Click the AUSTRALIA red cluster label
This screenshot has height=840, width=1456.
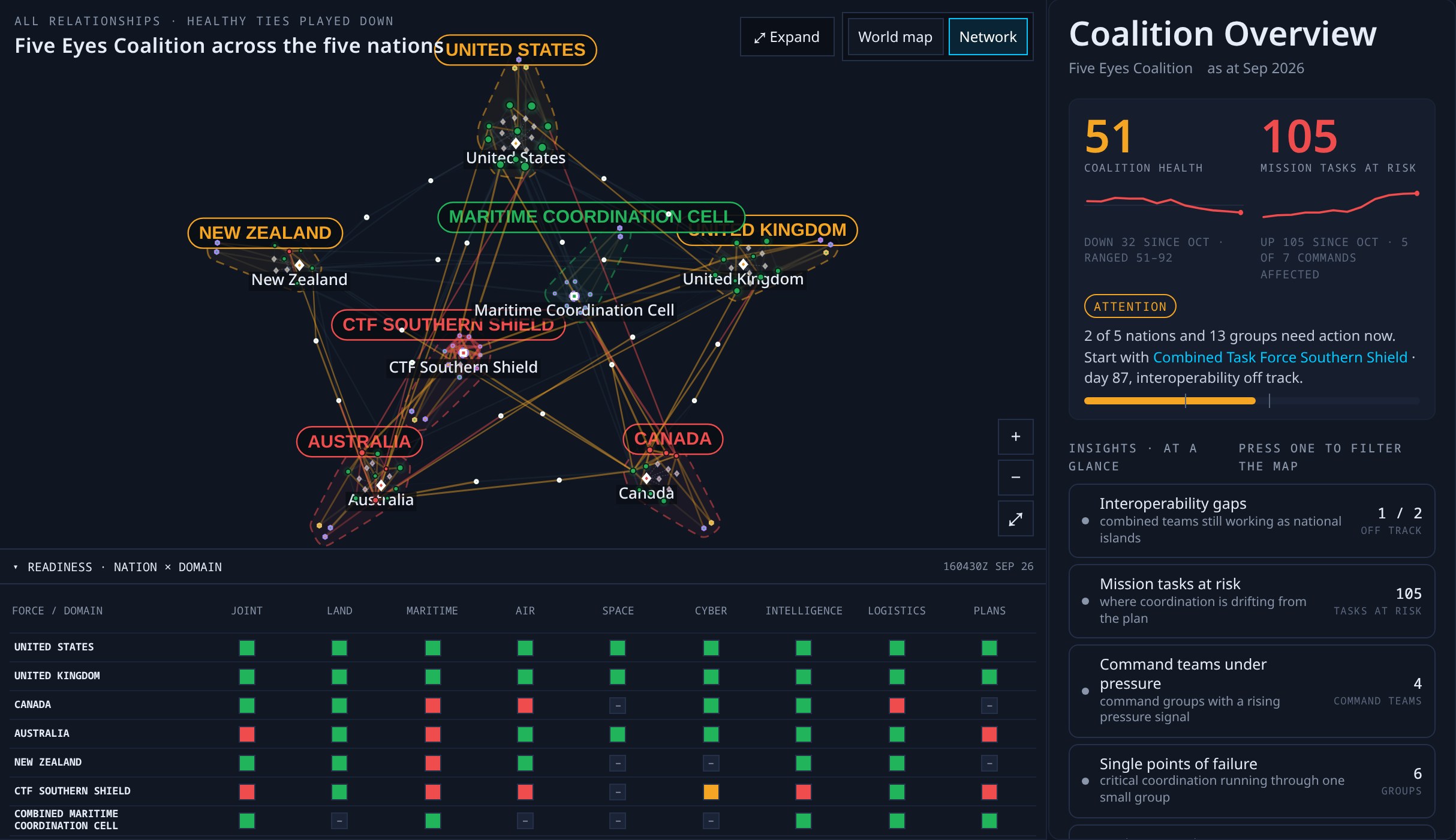tap(359, 442)
